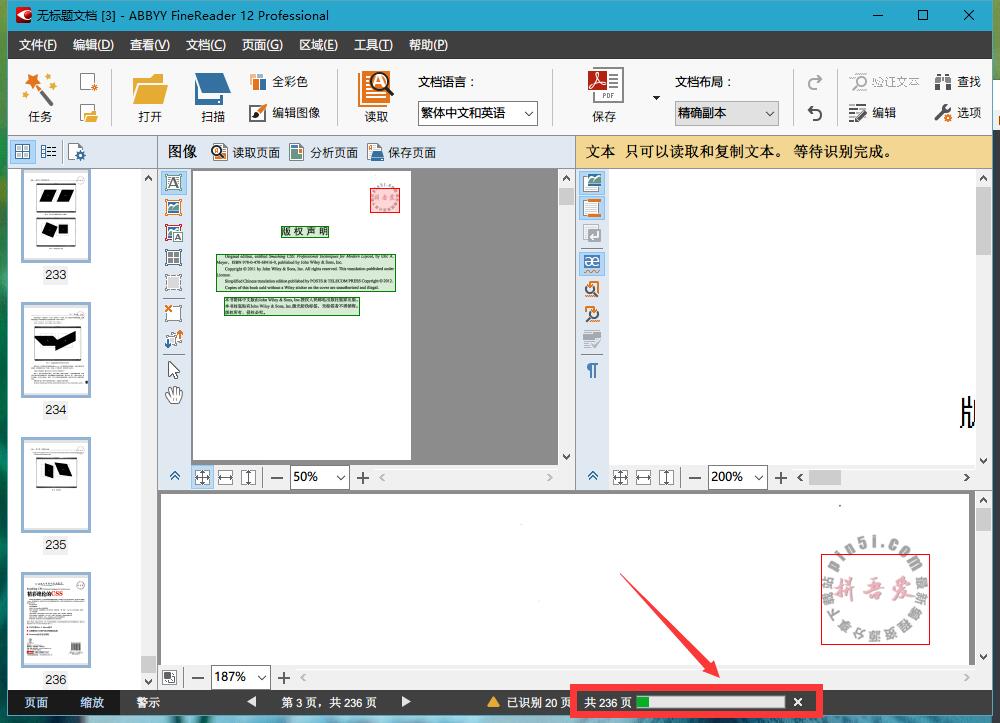1000x723 pixels.
Task: Select the hand pan tool
Action: pyautogui.click(x=173, y=395)
